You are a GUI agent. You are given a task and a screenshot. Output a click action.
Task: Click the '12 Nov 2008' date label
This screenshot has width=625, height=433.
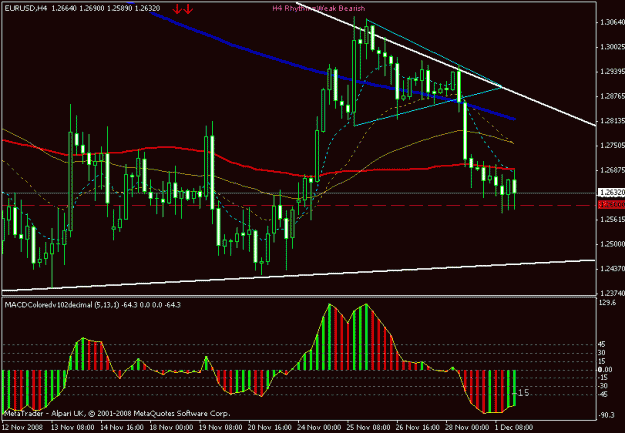tap(20, 427)
